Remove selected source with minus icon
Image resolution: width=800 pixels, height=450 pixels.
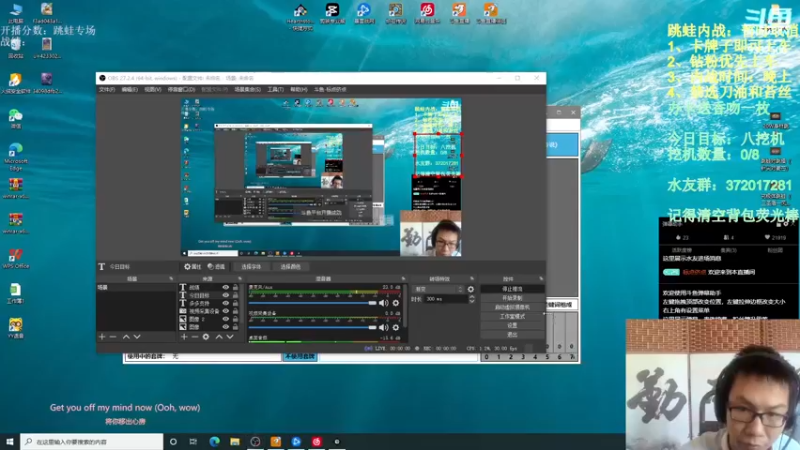[x=195, y=337]
